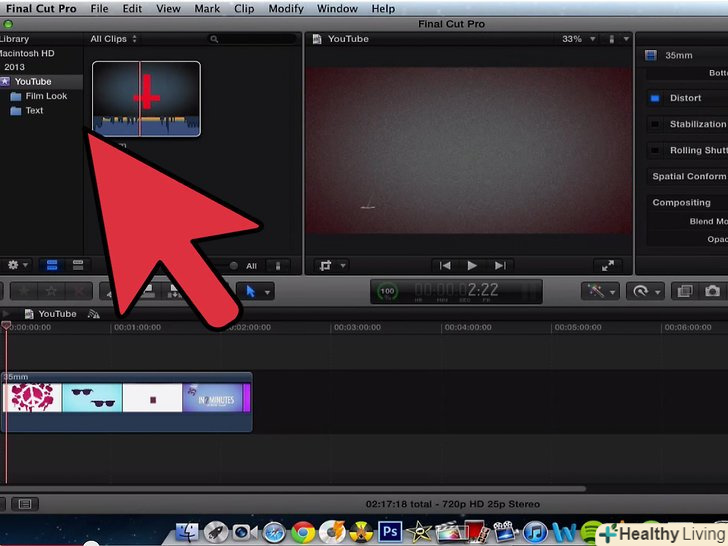Switch browser to filmstrip view
This screenshot has width=728, height=546.
click(52, 265)
